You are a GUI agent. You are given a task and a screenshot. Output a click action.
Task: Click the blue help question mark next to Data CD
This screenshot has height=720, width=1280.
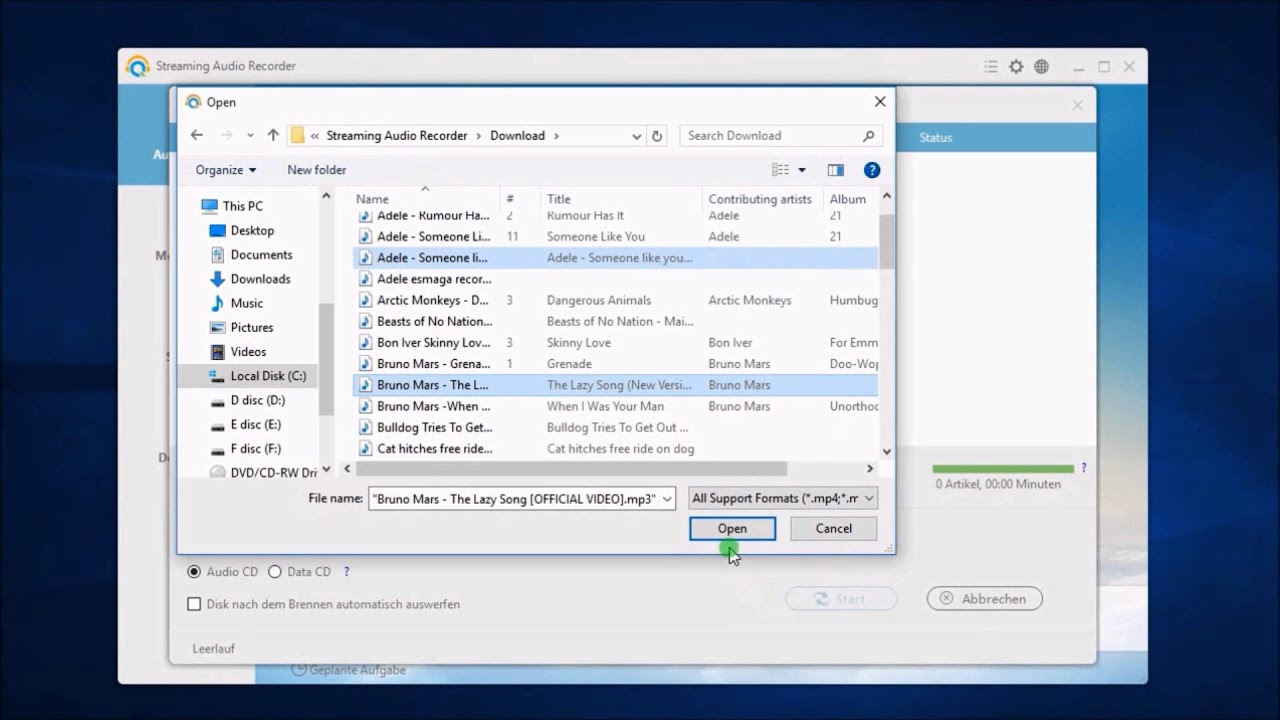pos(347,572)
